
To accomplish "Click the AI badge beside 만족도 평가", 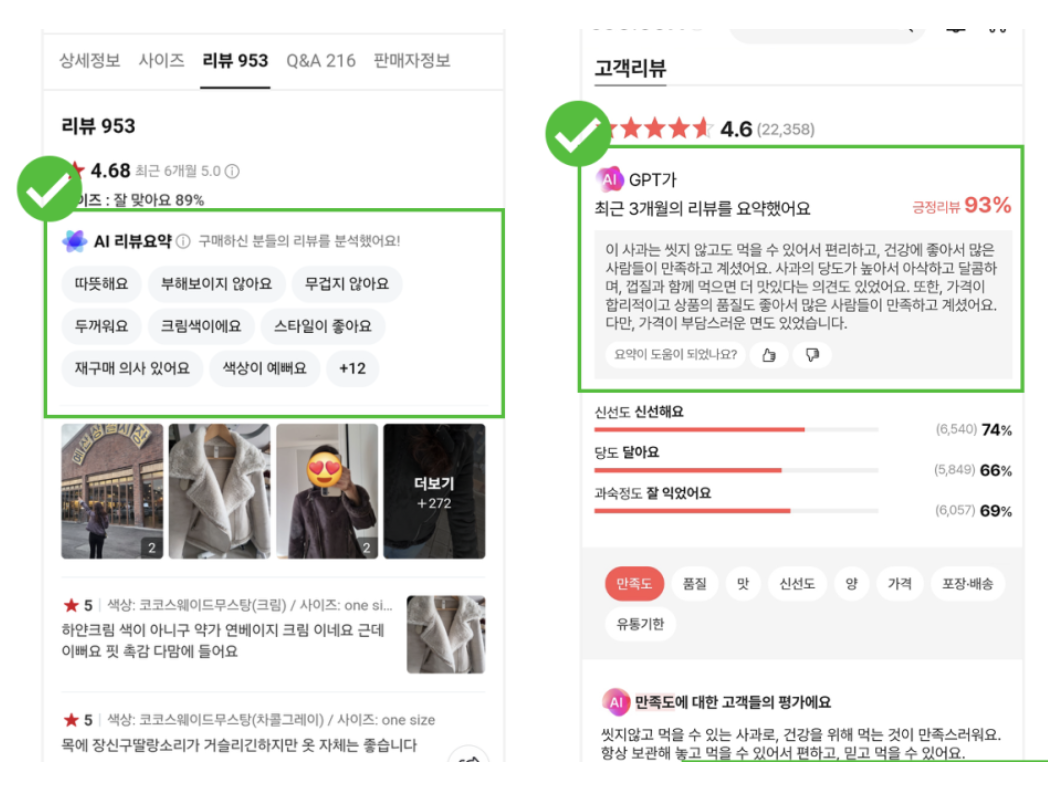I will (x=616, y=702).
